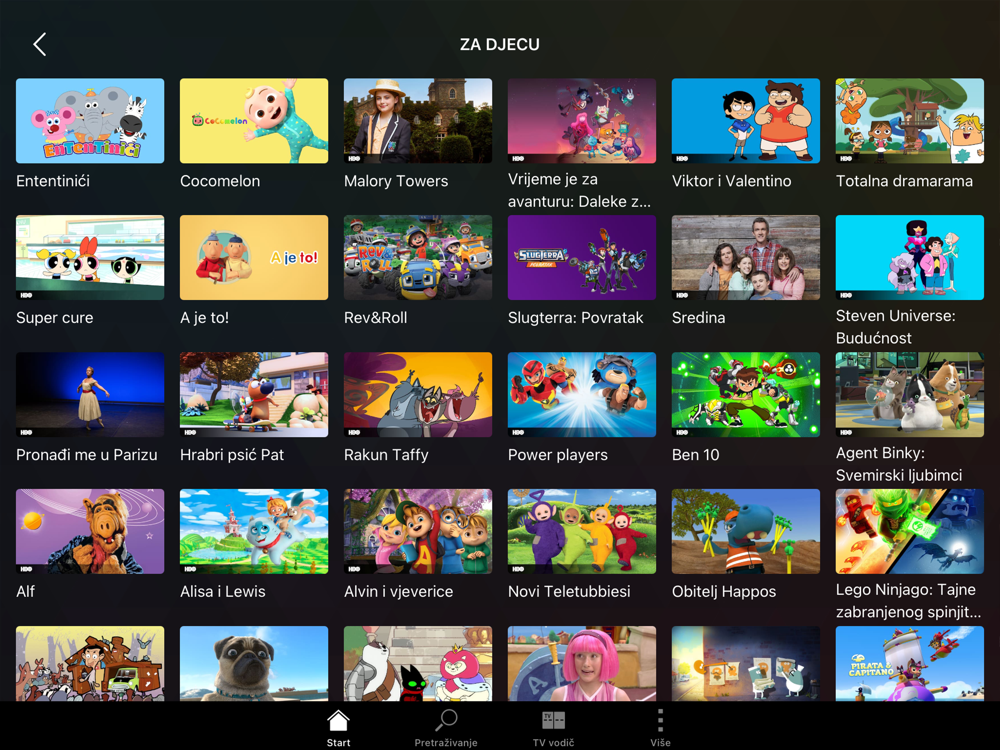
Task: Open the Ententinići thumbnail
Action: tap(90, 121)
